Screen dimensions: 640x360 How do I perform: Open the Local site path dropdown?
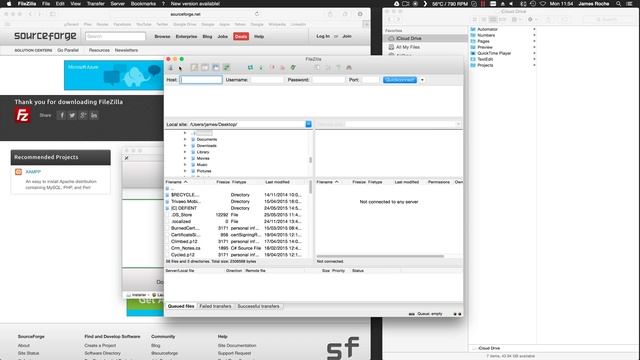[309, 124]
